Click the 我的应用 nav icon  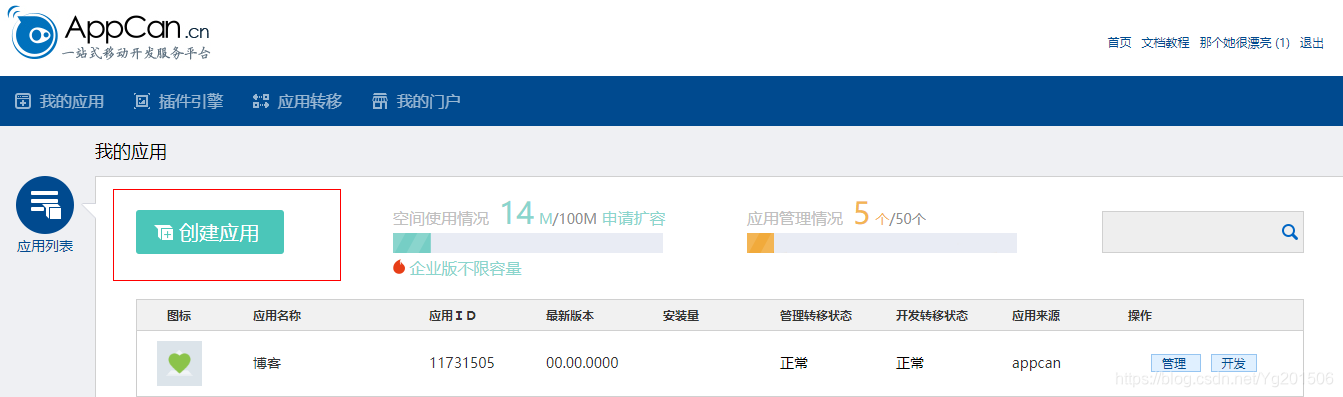click(23, 101)
